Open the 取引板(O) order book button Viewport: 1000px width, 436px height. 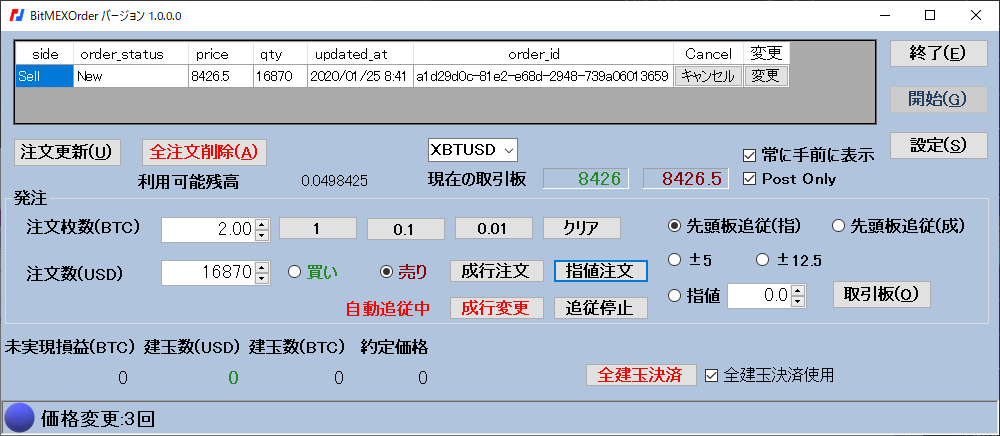pos(881,294)
